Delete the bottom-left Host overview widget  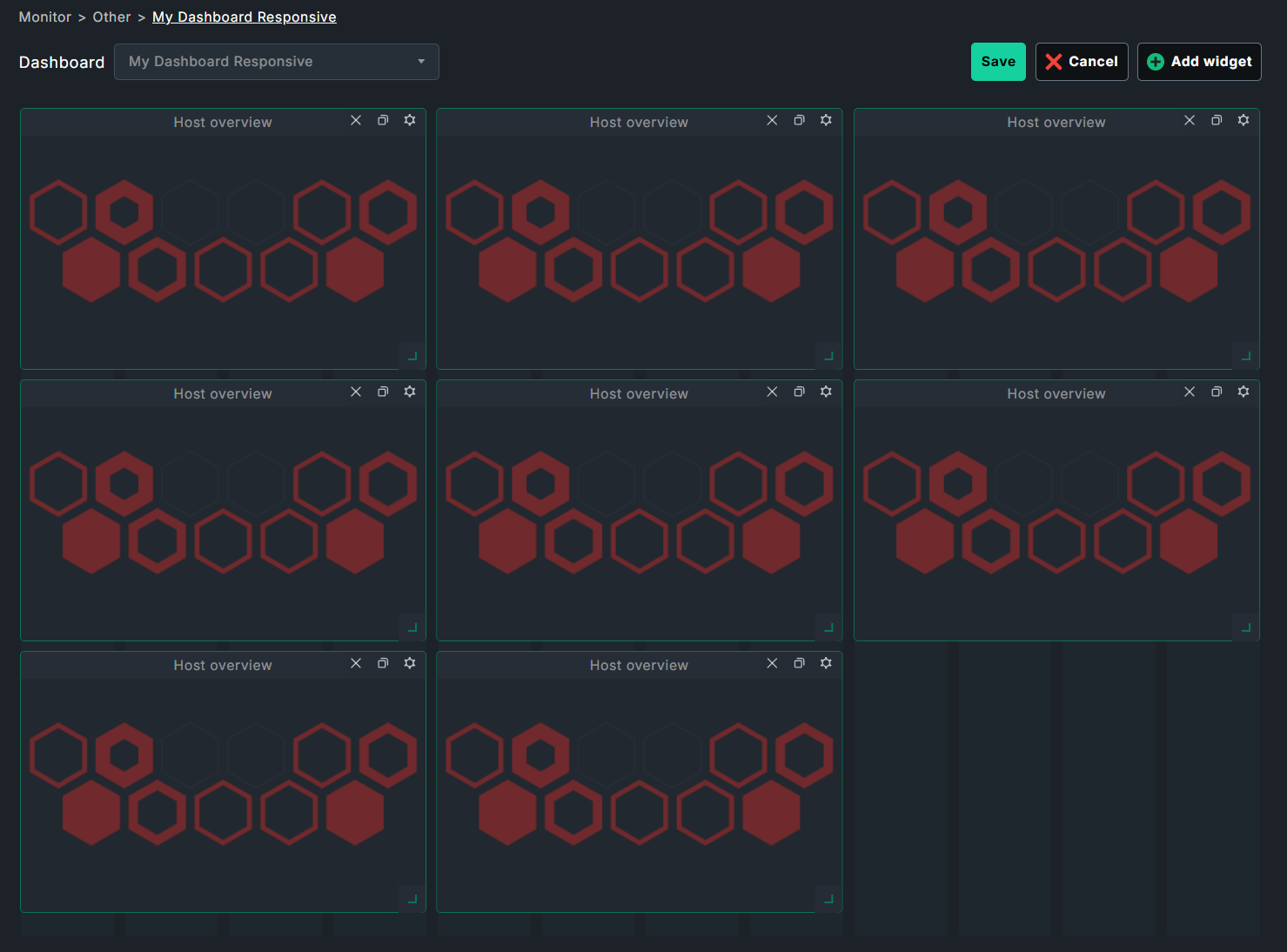356,663
